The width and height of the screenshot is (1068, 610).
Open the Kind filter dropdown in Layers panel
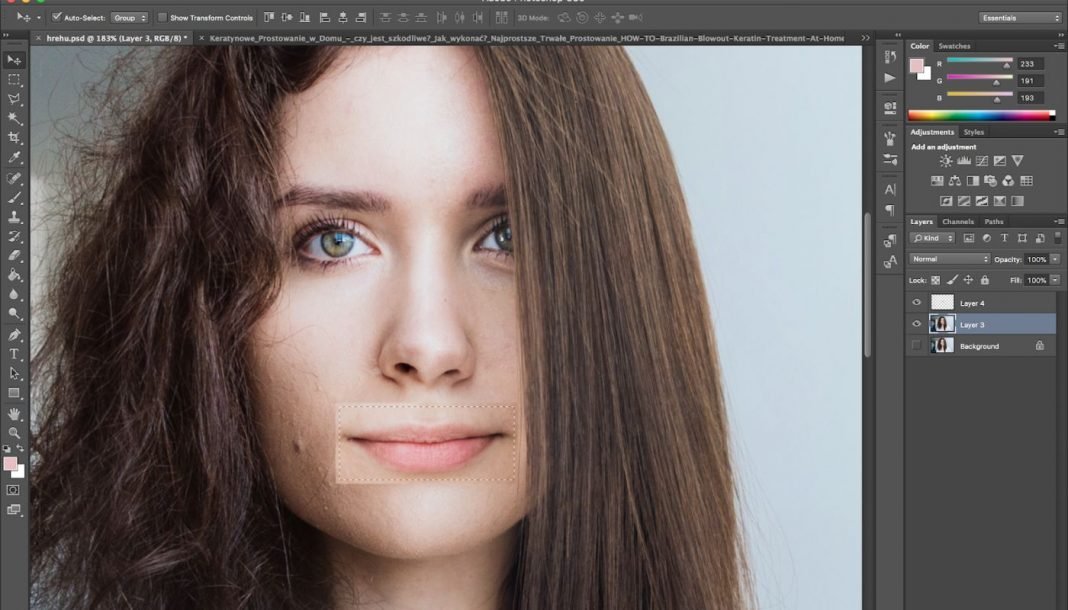point(932,237)
